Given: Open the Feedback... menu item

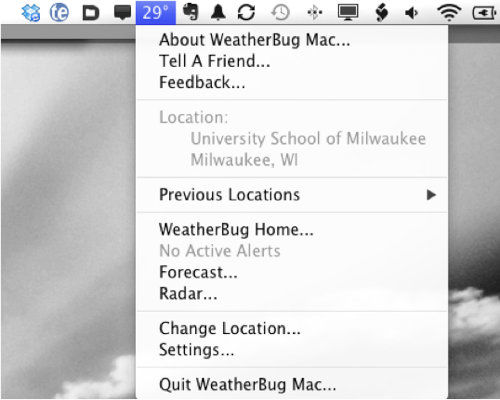Looking at the screenshot, I should (x=292, y=82).
